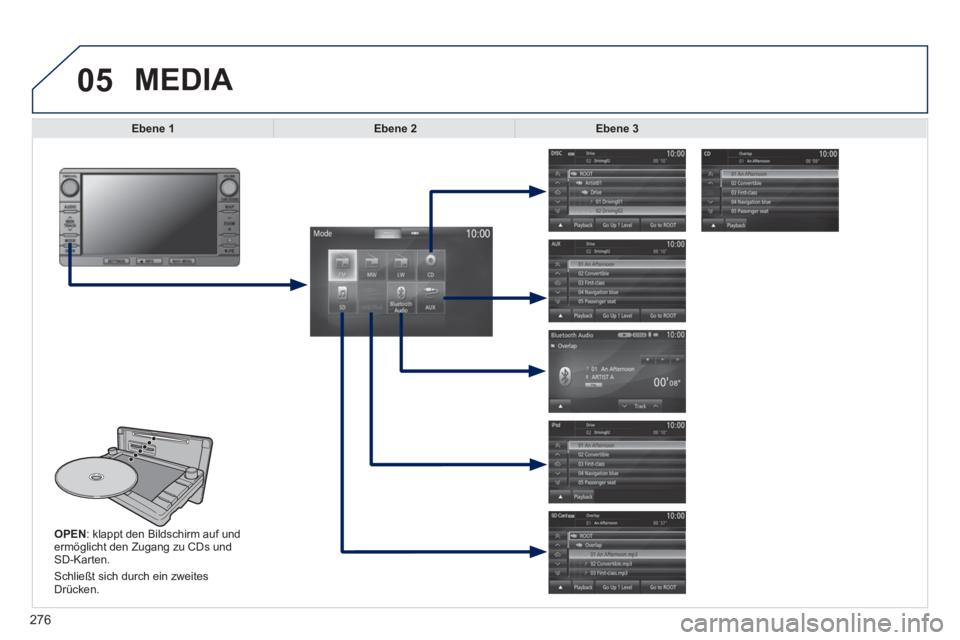
Task: Click Playback button in DISC screen
Action: click(583, 225)
